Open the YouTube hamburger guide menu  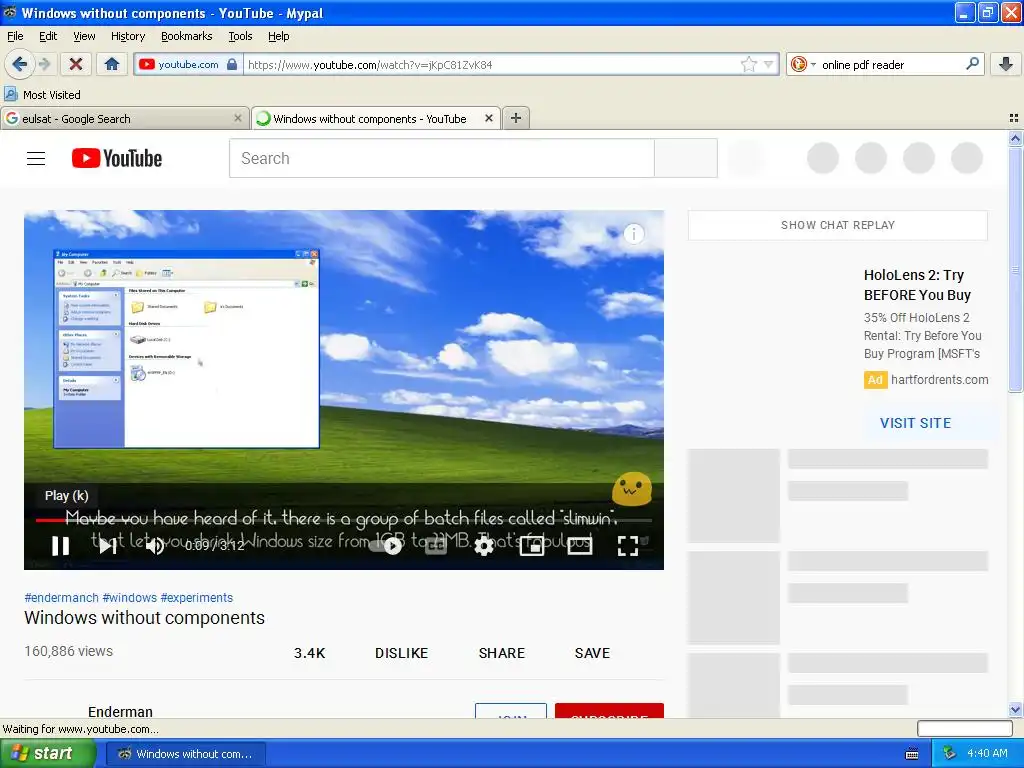(36, 159)
